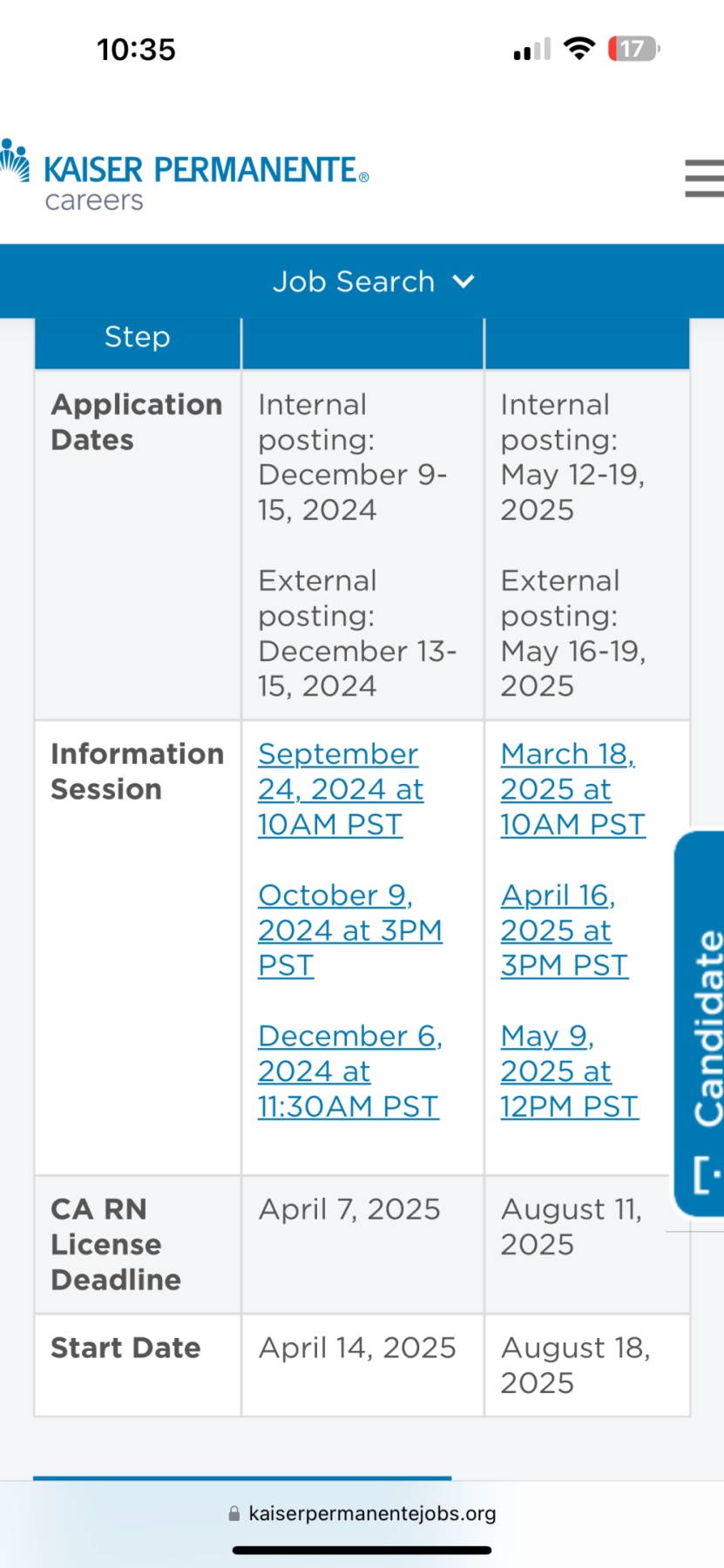Expand the Job Search dropdown chevron
This screenshot has width=724, height=1568.
pyautogui.click(x=463, y=281)
